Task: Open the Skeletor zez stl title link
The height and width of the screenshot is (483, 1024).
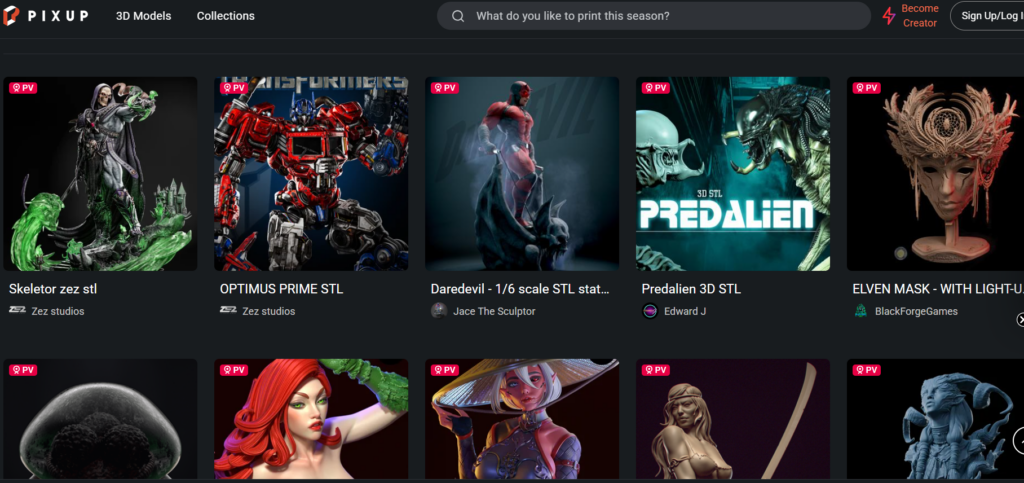Action: tap(53, 288)
